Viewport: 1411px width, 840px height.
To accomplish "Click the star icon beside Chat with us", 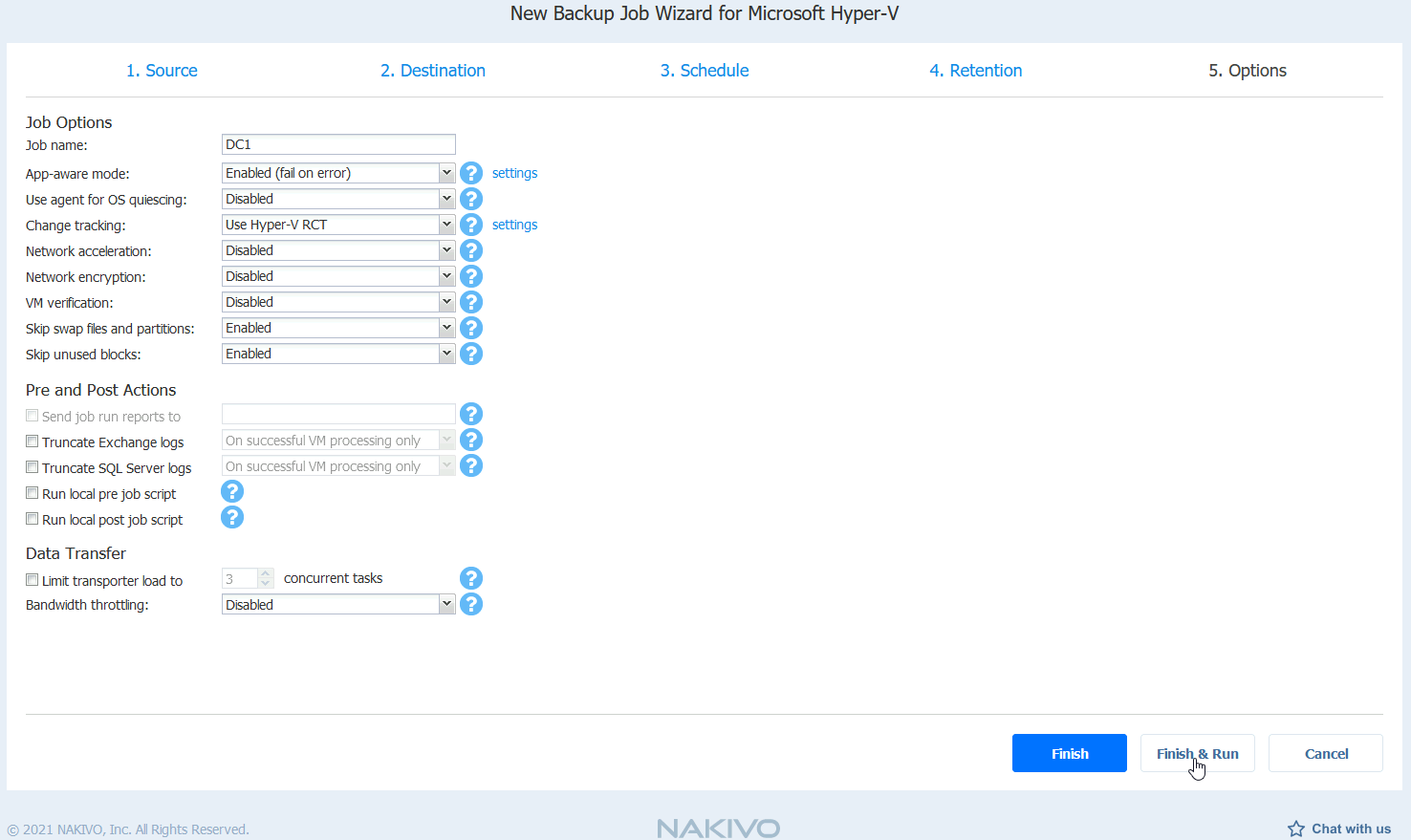I will (1296, 829).
